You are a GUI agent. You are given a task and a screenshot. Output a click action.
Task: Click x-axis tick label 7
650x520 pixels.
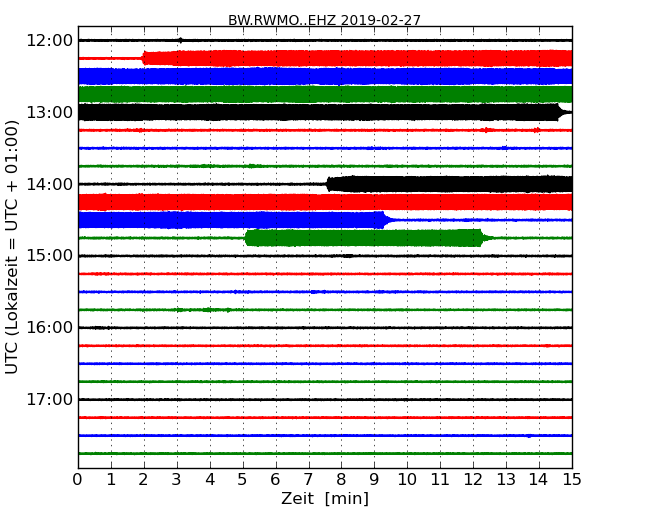point(308,480)
